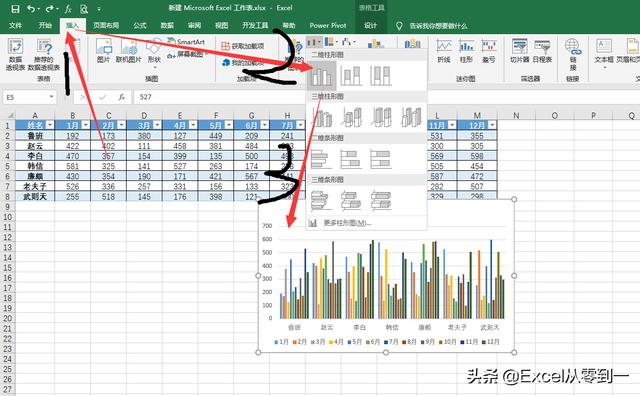Select cell E5 with value 527
Viewport: 640px width, 396px height.
[x=180, y=166]
